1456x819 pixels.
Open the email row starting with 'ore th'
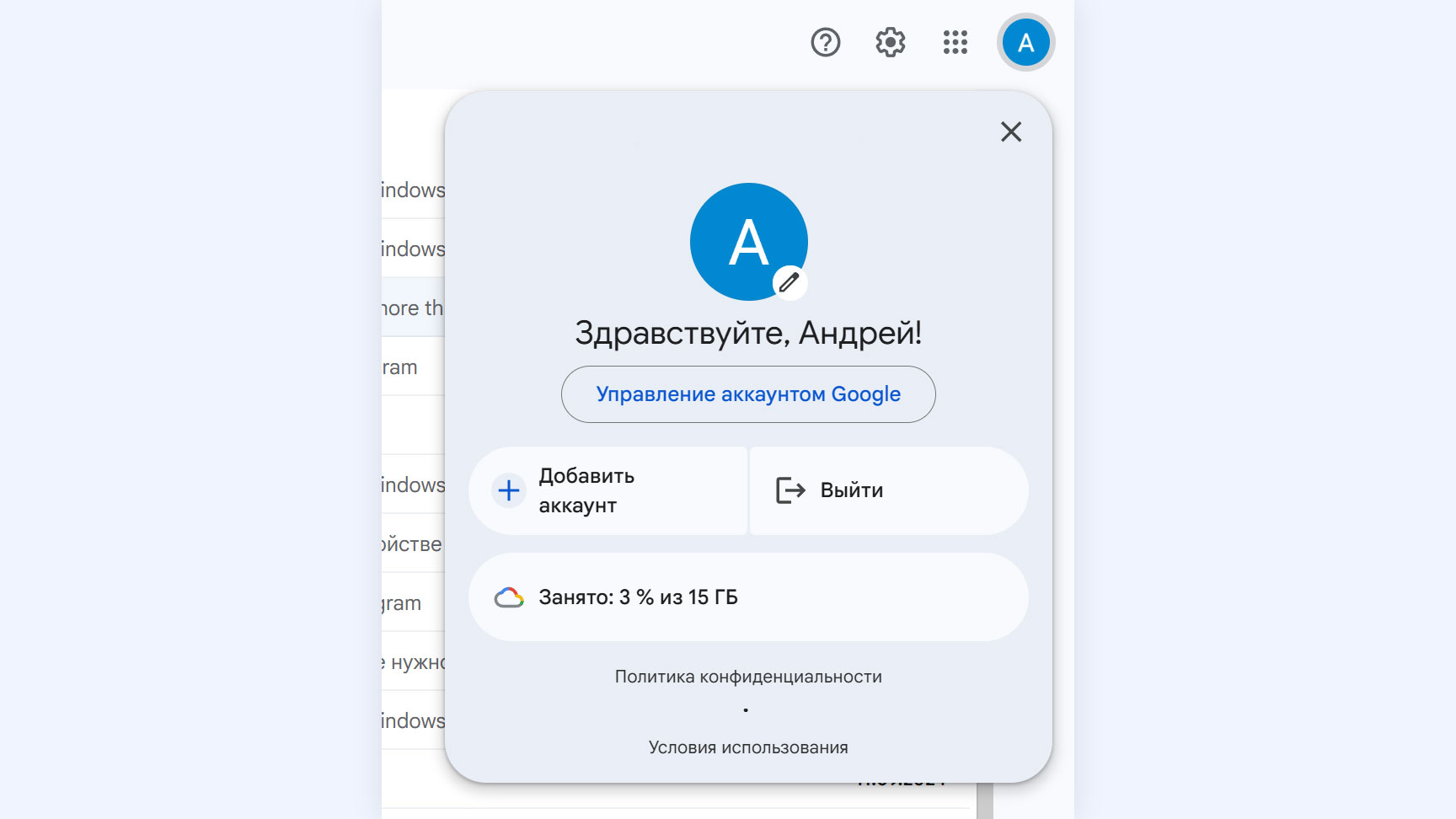coord(413,308)
